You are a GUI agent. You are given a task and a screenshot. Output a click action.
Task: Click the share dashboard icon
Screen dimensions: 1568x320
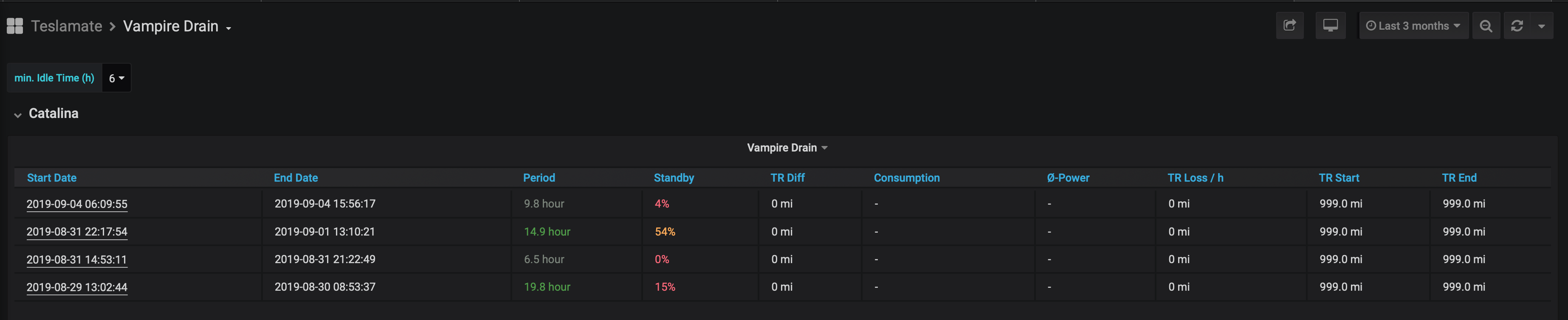(x=1289, y=25)
